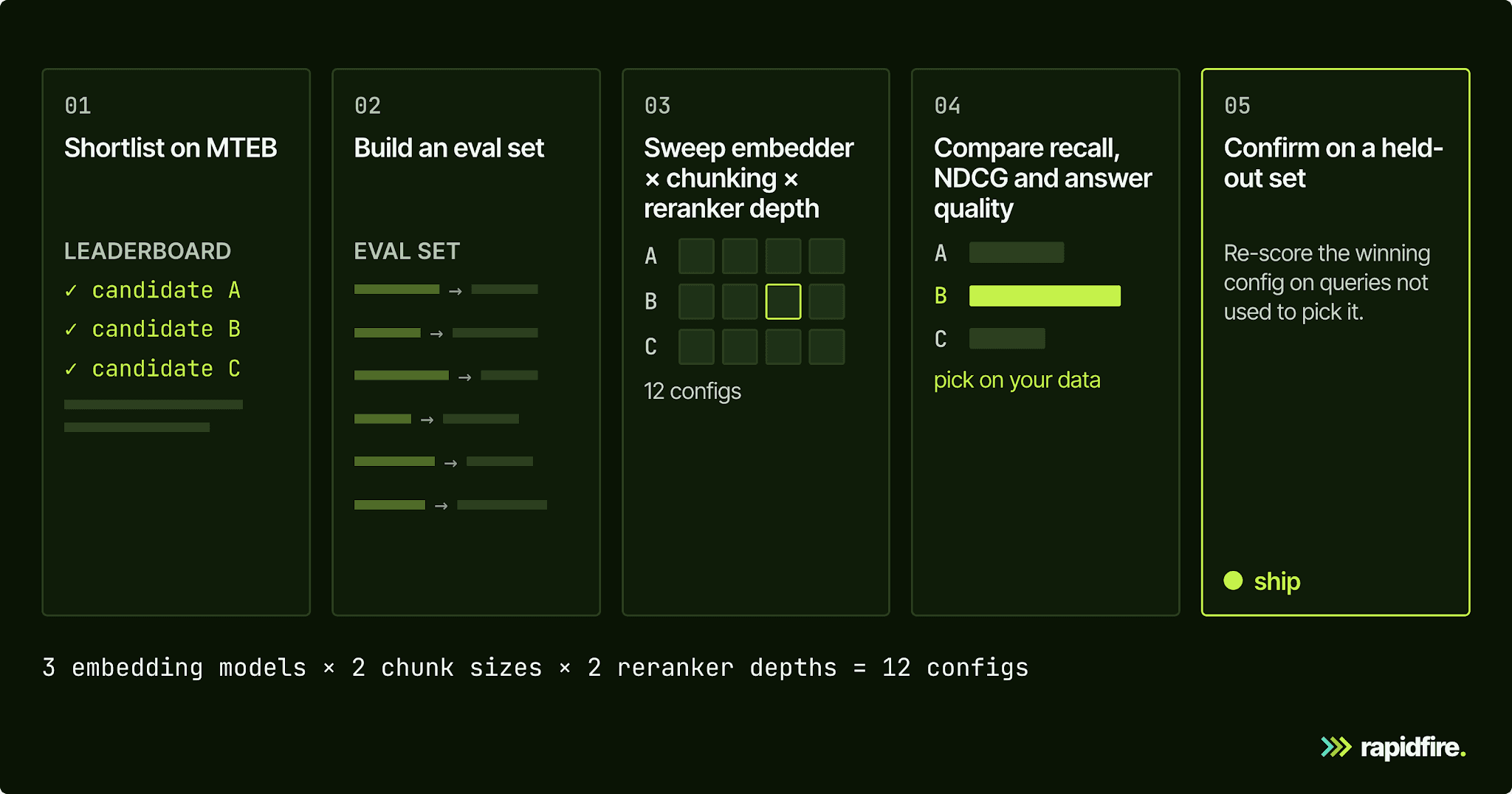This screenshot has width=1512, height=794.
Task: Click step number "03"
Action: (657, 106)
